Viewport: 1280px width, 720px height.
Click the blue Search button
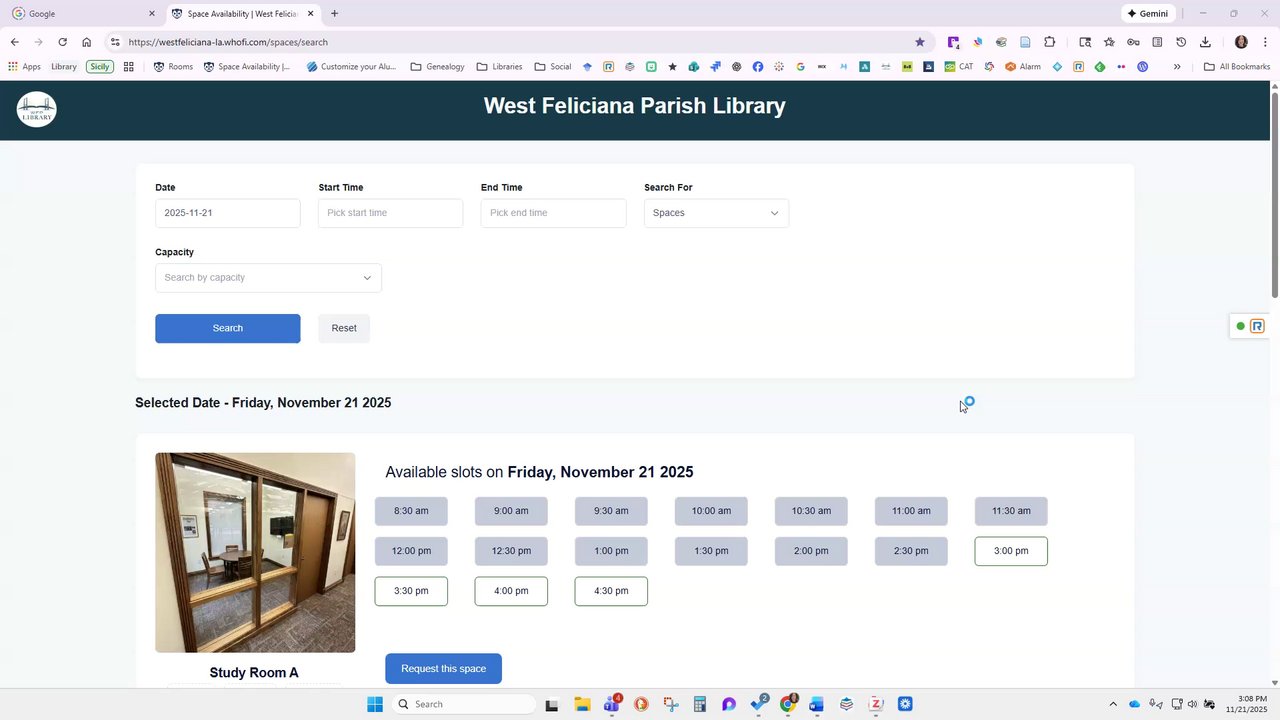tap(228, 328)
